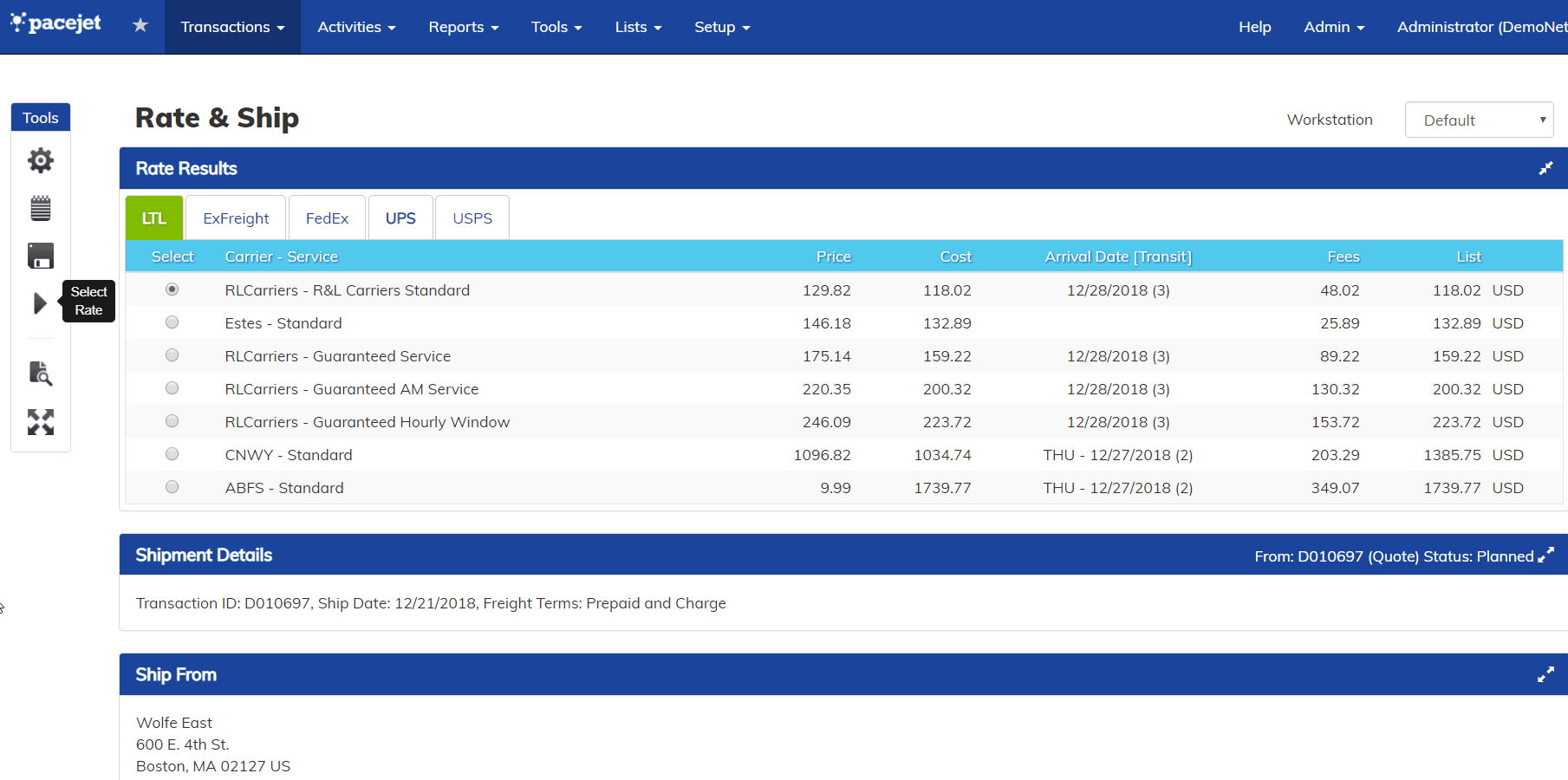Viewport: 1568px width, 780px height.
Task: Open the Tools dropdown in navbar
Action: click(556, 27)
